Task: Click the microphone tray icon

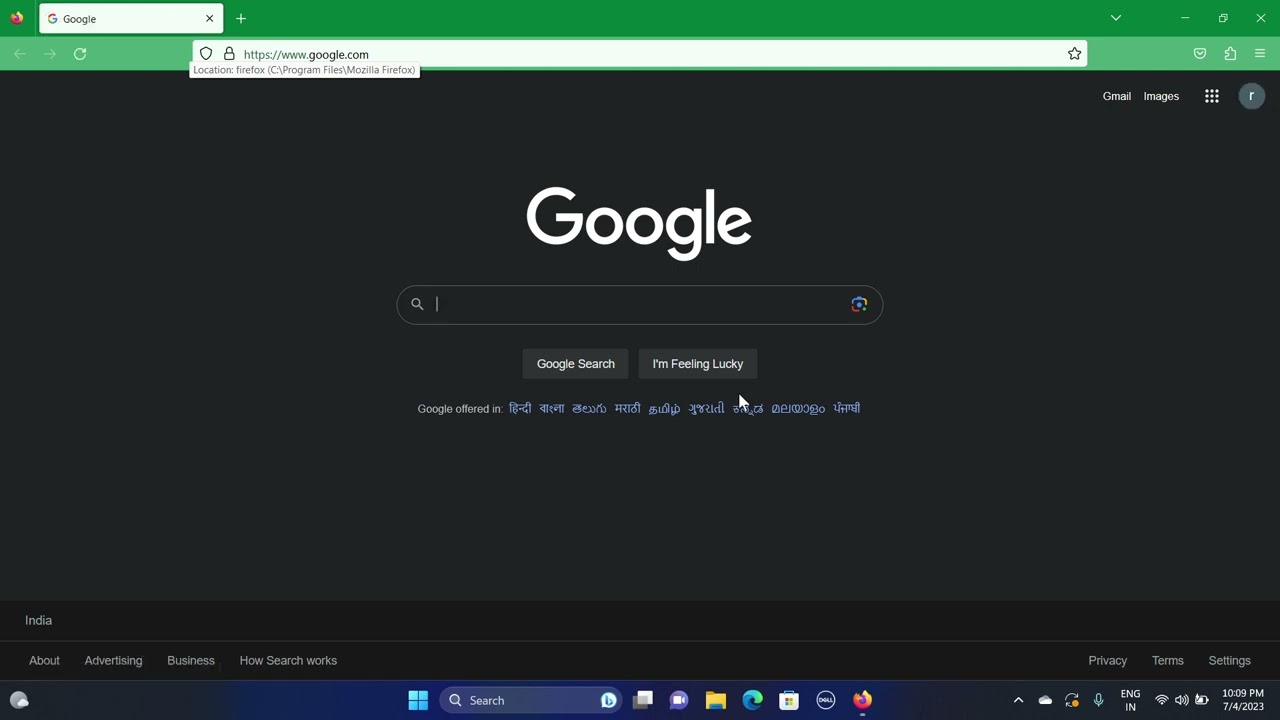Action: 1098,700
